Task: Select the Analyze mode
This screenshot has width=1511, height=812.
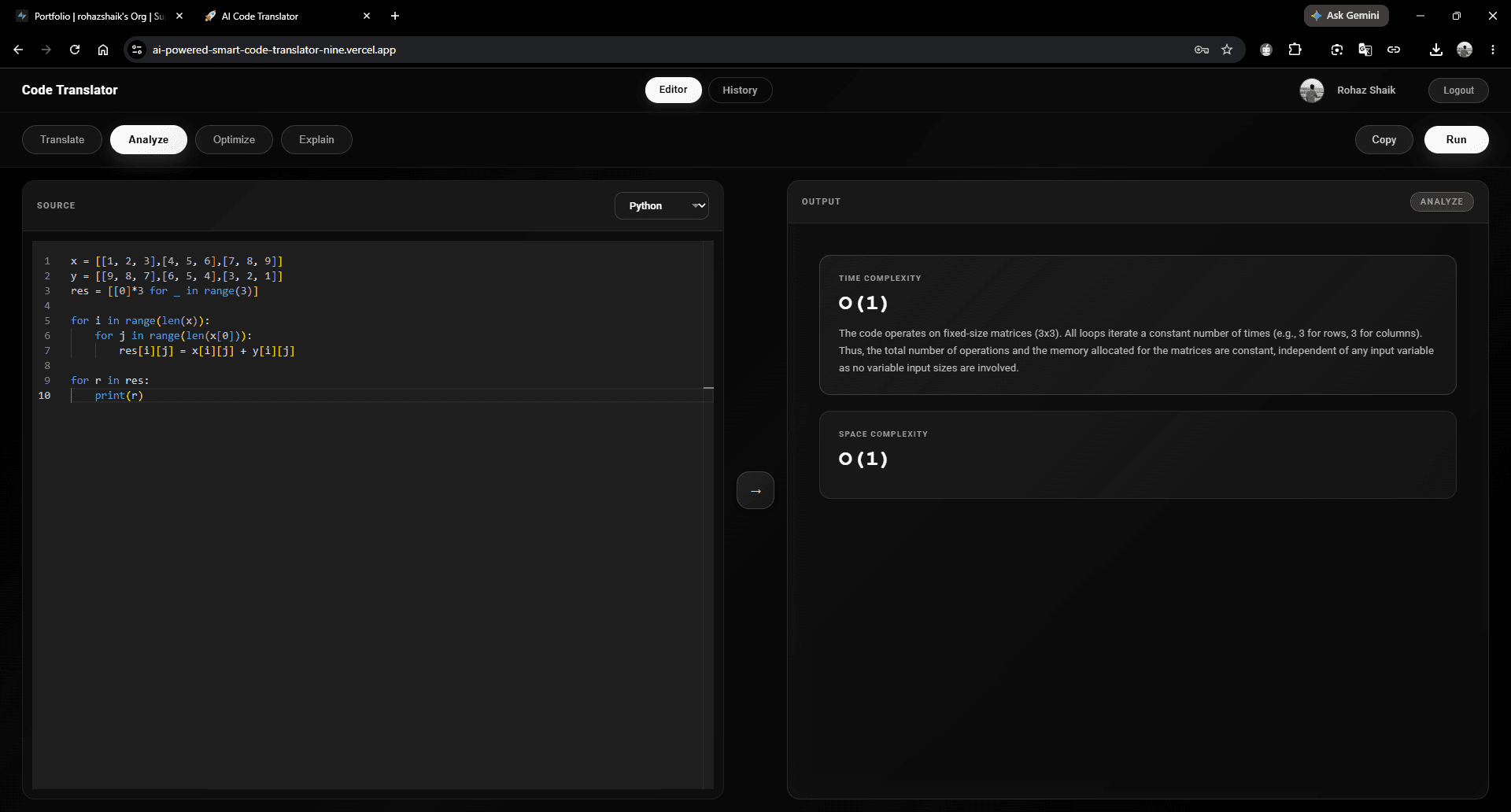Action: (x=148, y=139)
